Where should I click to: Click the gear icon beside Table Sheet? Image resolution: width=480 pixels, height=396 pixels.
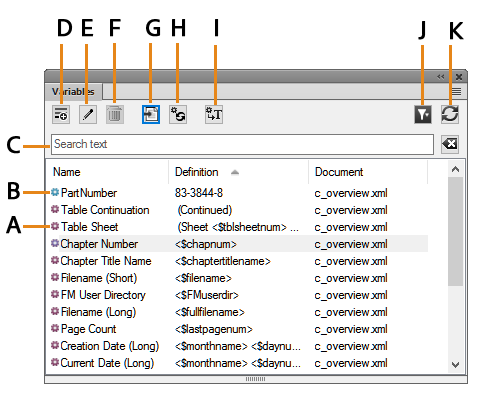click(x=55, y=226)
